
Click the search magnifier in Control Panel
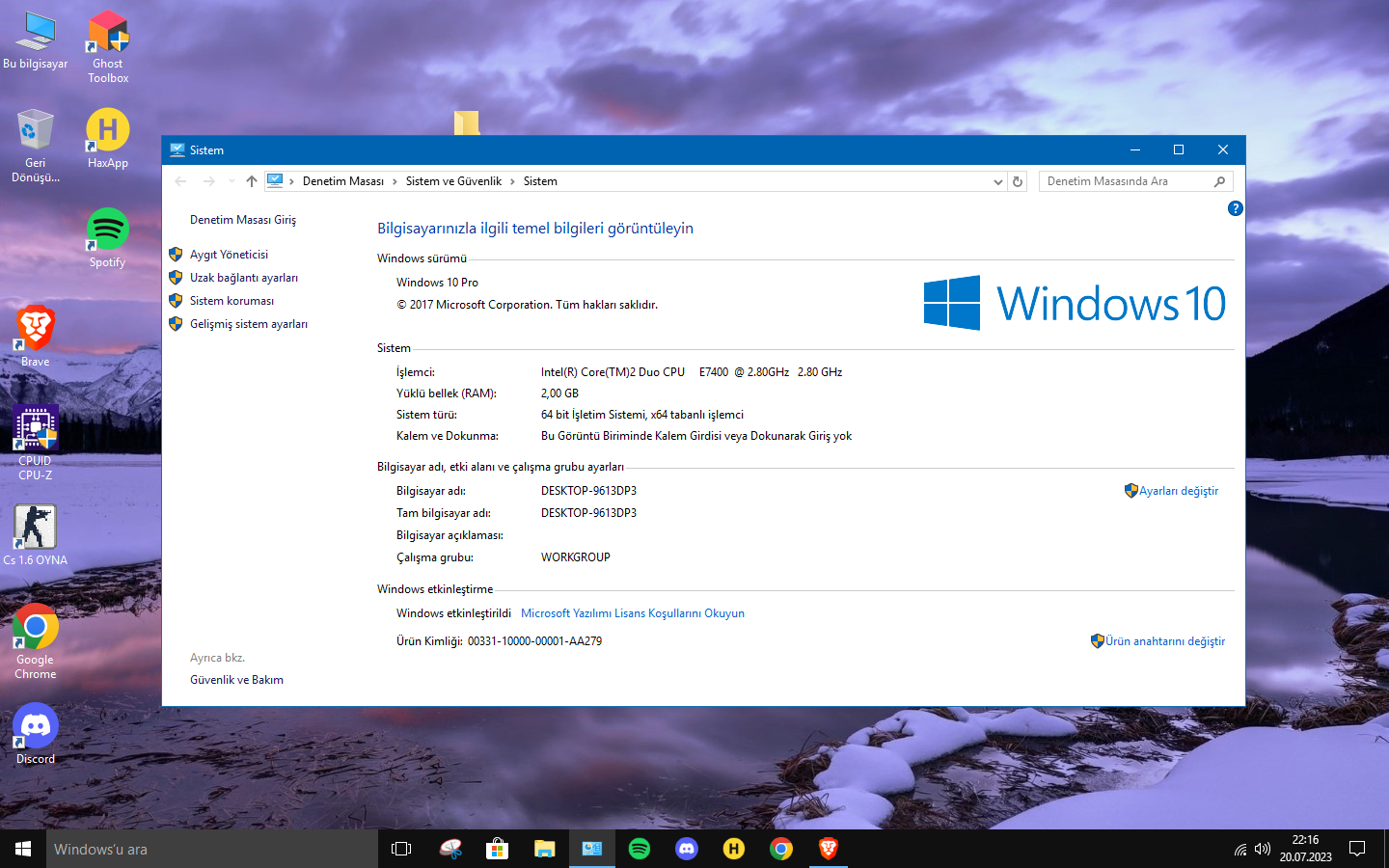tap(1220, 181)
